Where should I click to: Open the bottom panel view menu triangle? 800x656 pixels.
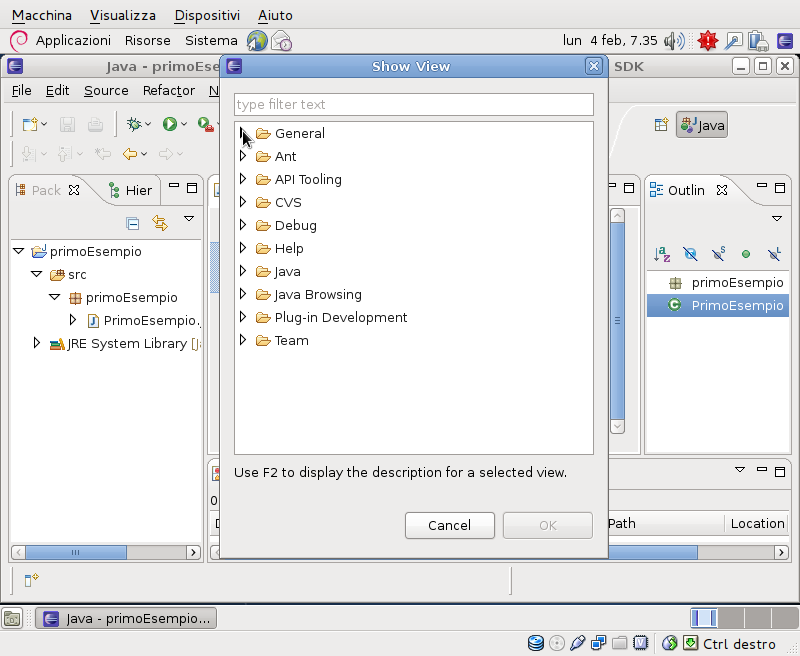740,469
